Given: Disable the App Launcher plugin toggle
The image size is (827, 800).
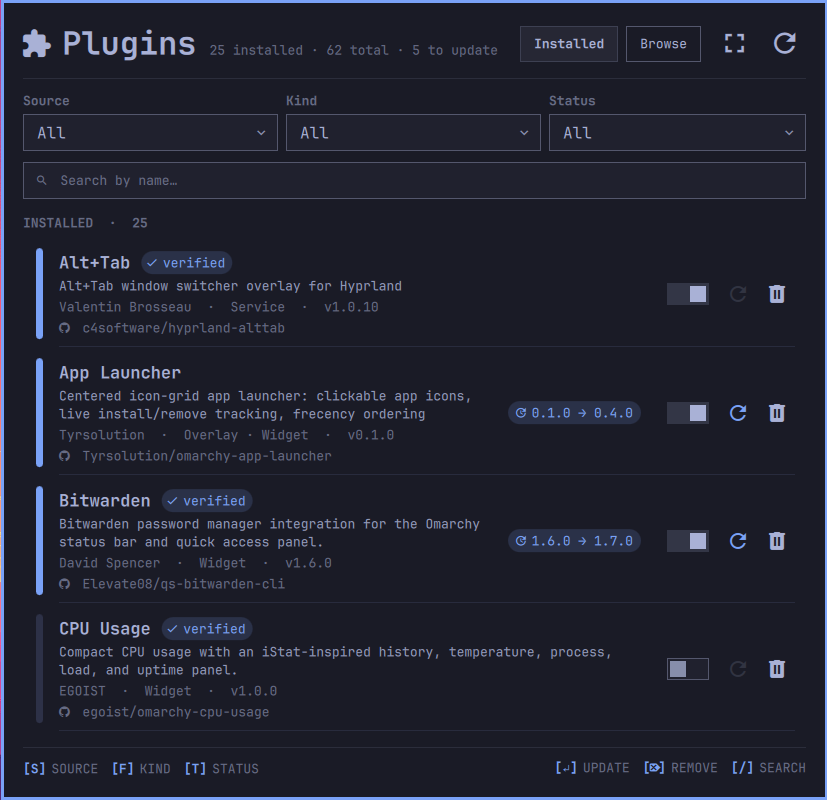Looking at the screenshot, I should point(687,413).
